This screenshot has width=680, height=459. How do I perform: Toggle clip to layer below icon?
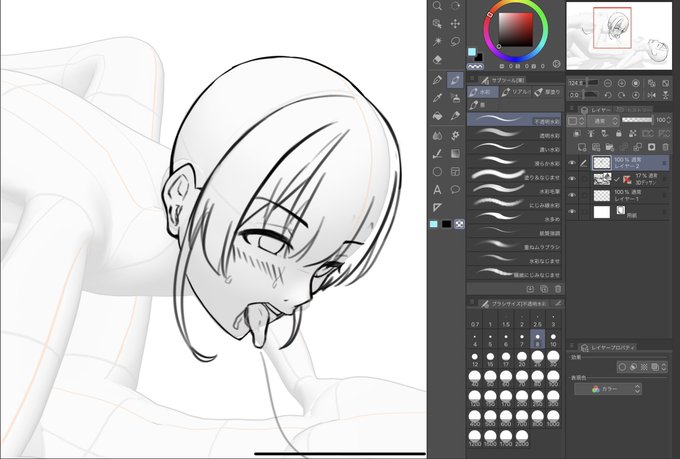(x=577, y=134)
